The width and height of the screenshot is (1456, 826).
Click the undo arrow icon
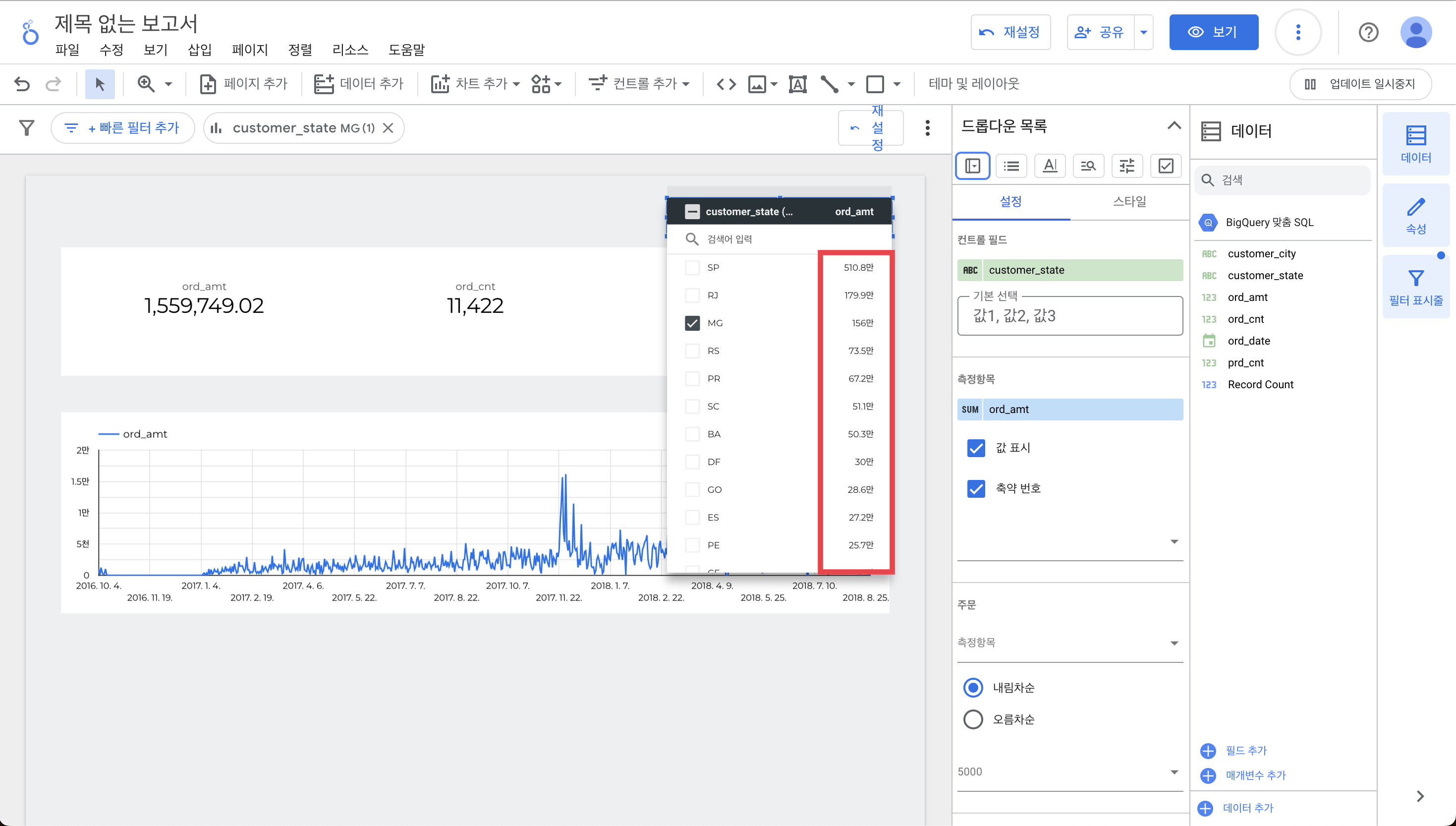21,84
